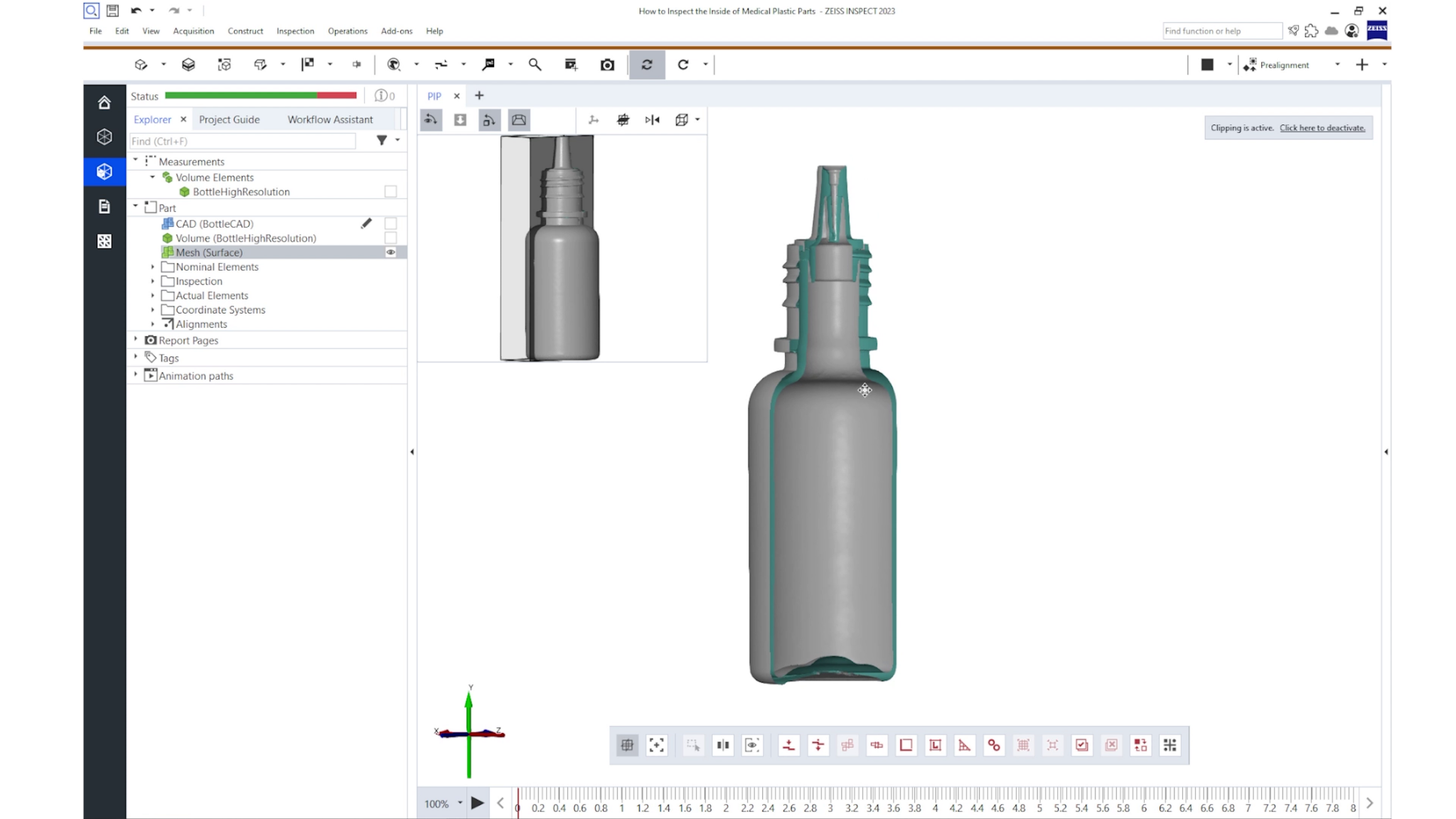
Task: Click the fit-to-view icon in the bottom toolbar
Action: 656,745
